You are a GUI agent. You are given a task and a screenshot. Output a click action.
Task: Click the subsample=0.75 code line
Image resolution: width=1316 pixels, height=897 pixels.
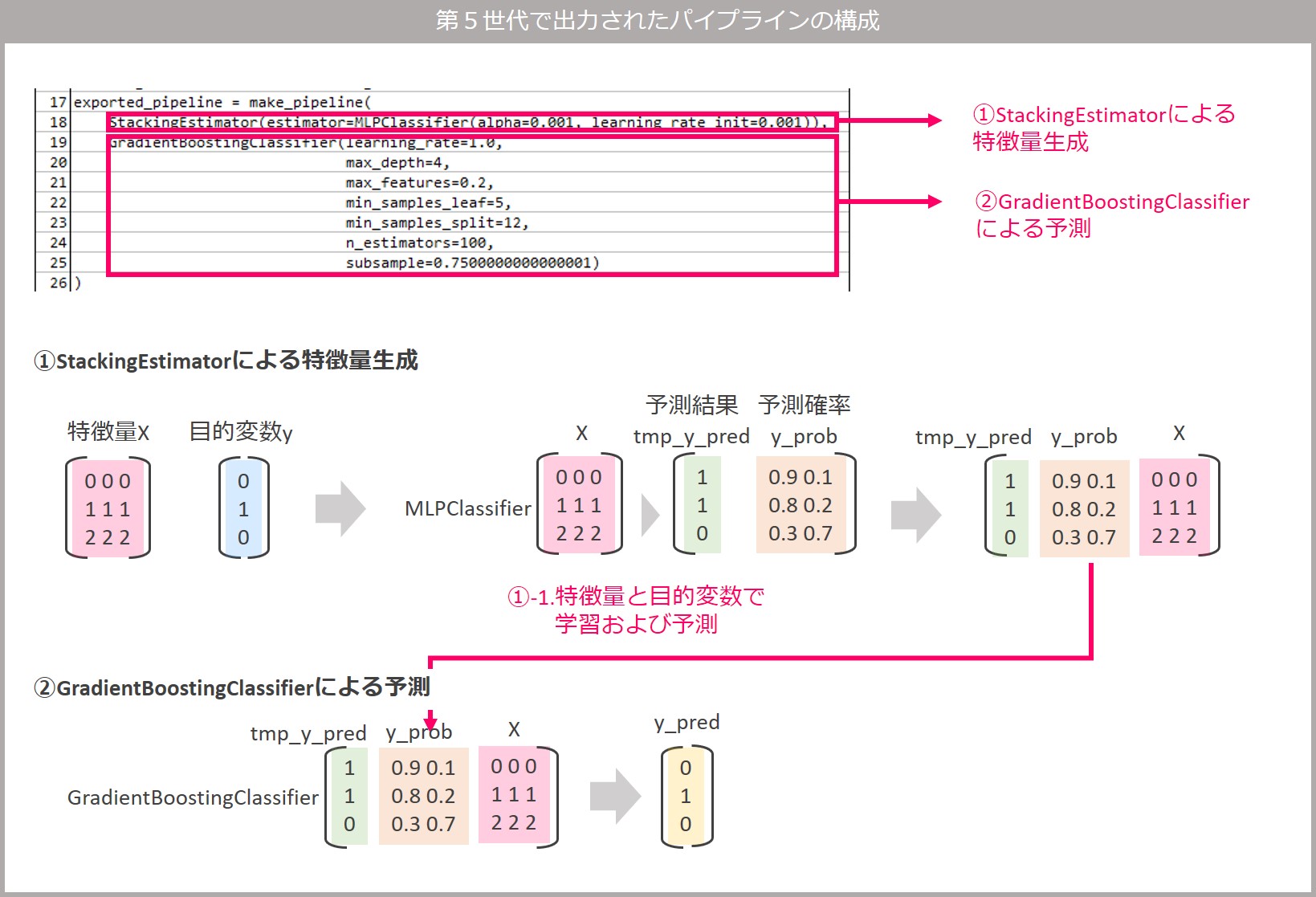[472, 263]
